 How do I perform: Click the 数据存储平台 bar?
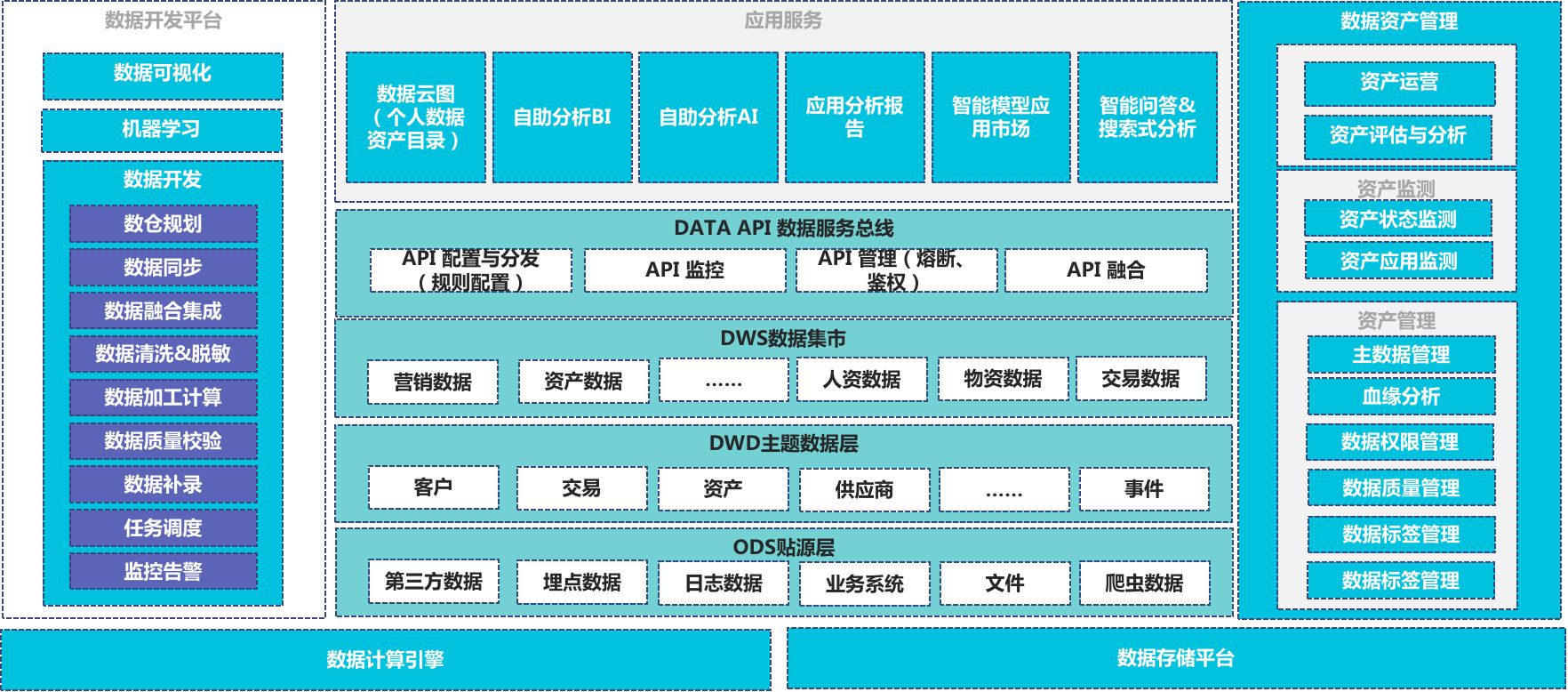pyautogui.click(x=1176, y=658)
